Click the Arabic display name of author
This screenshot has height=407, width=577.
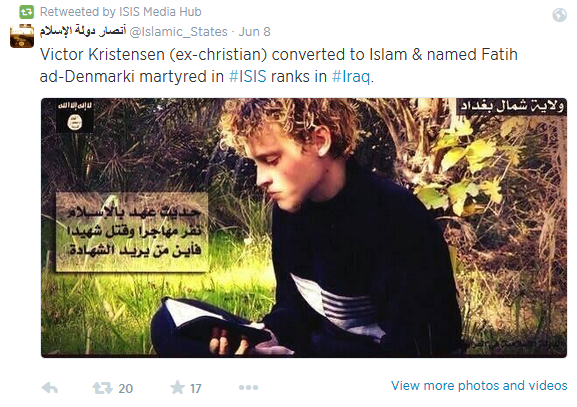[x=83, y=31]
